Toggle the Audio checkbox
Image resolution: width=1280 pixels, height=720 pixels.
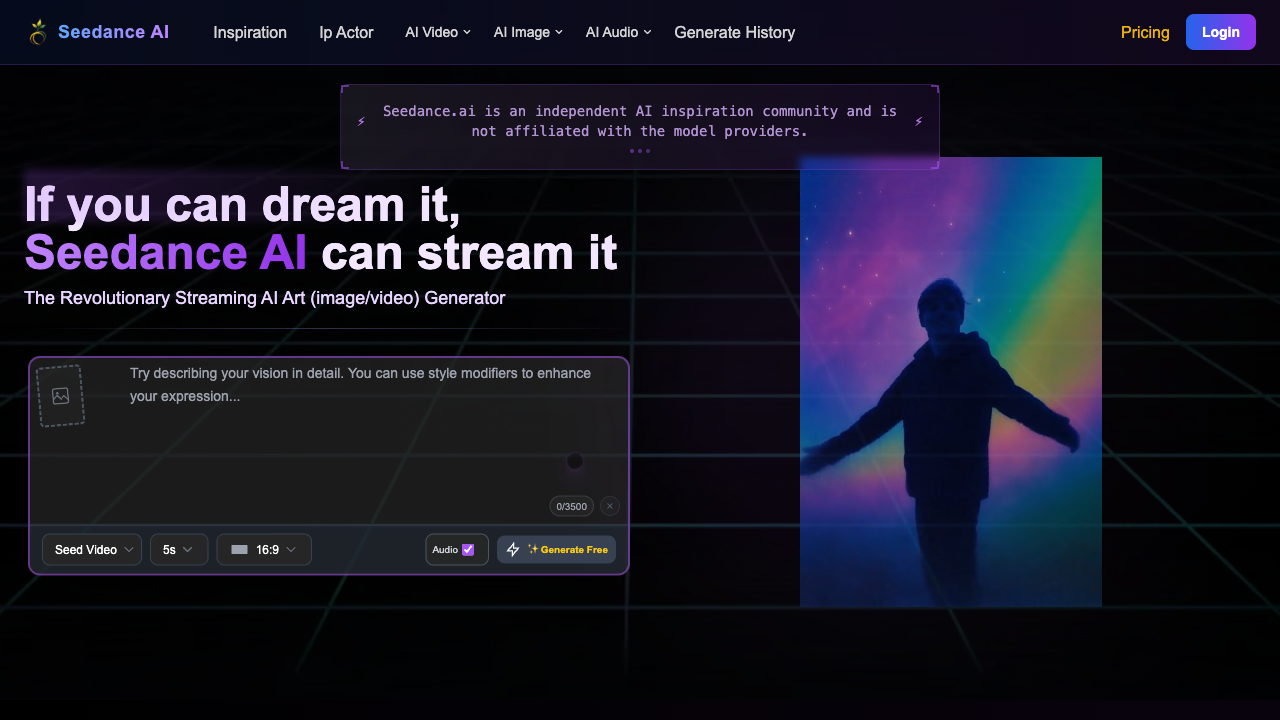(468, 550)
